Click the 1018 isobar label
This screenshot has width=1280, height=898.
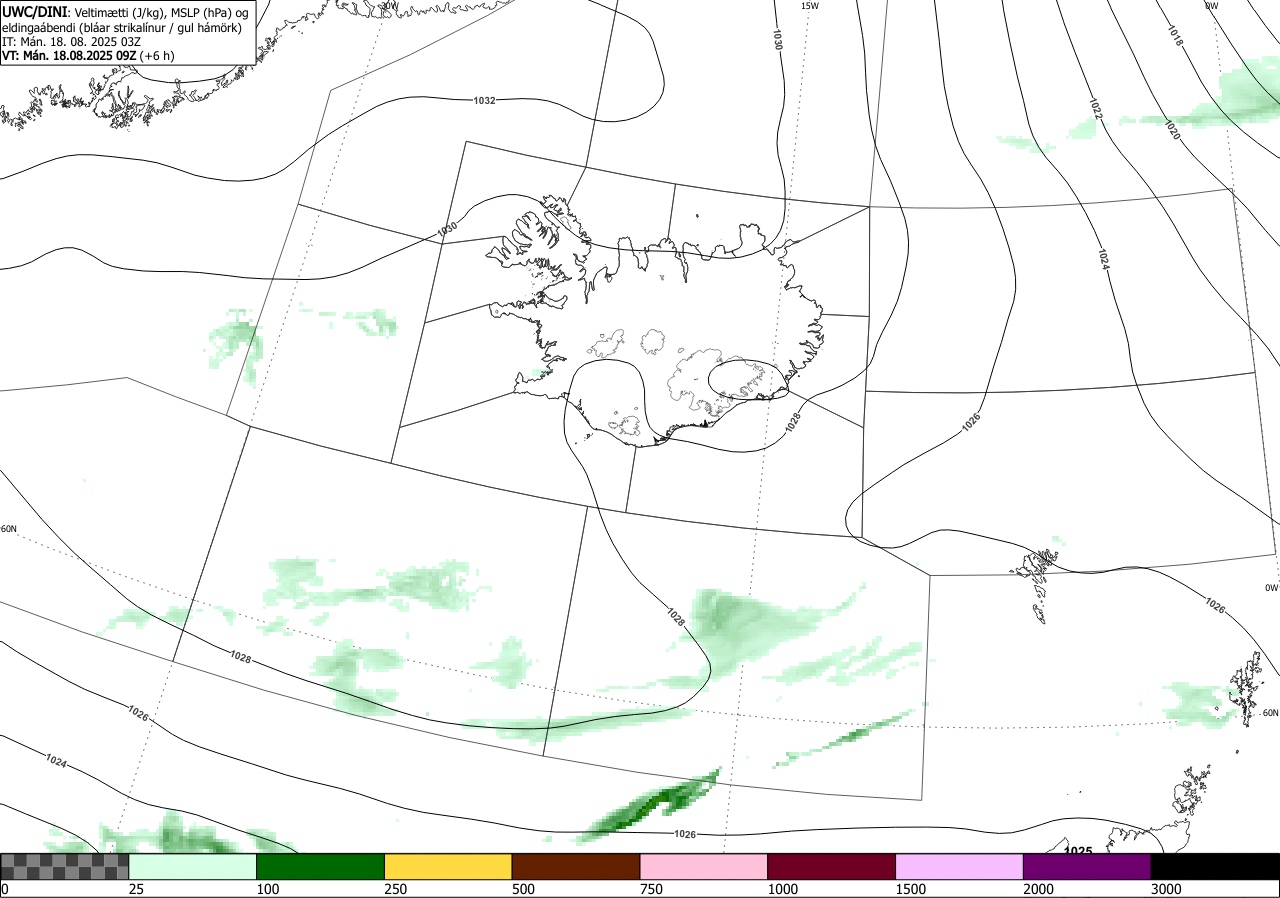click(x=1175, y=36)
